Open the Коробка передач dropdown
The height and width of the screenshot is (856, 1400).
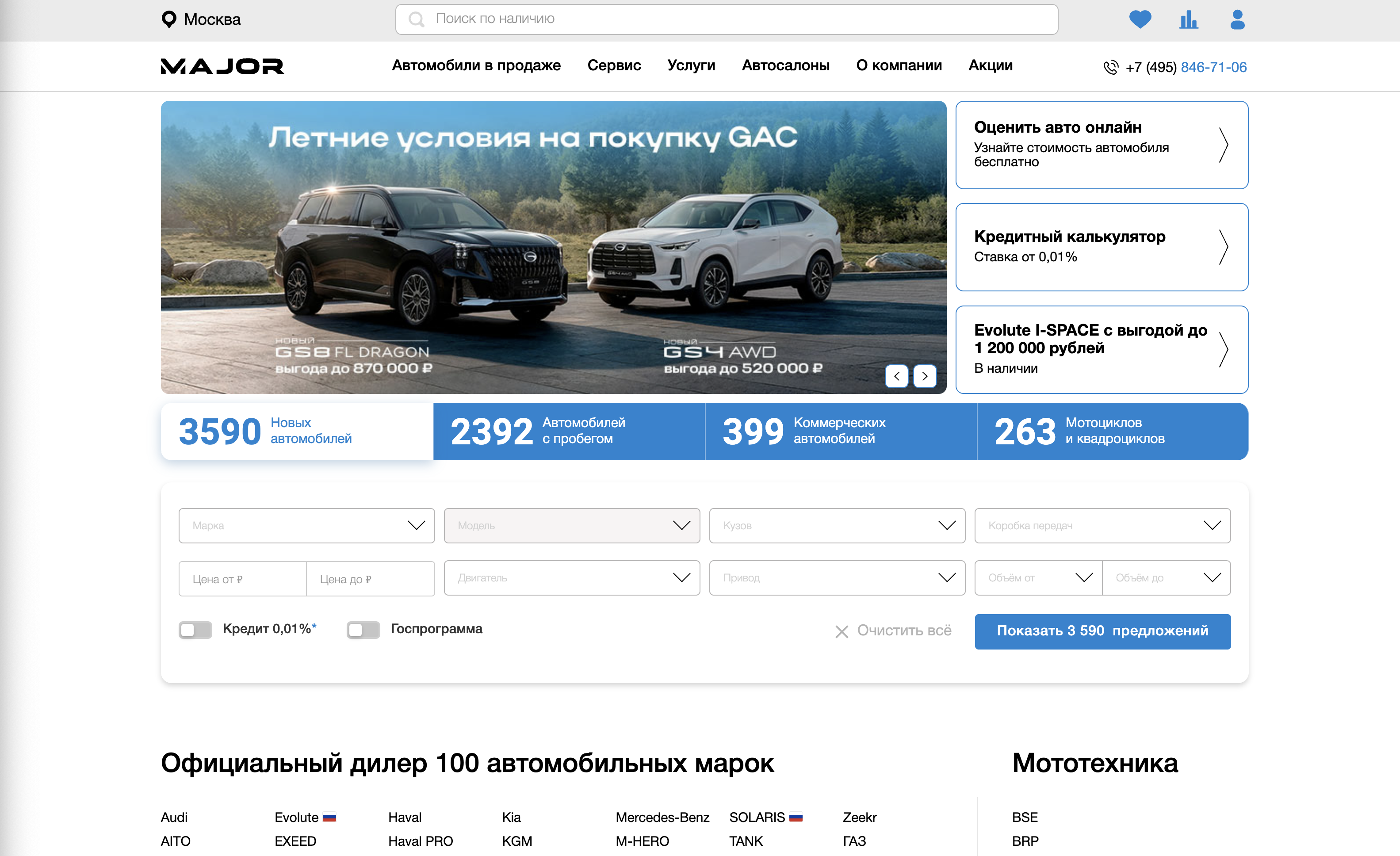point(1102,525)
